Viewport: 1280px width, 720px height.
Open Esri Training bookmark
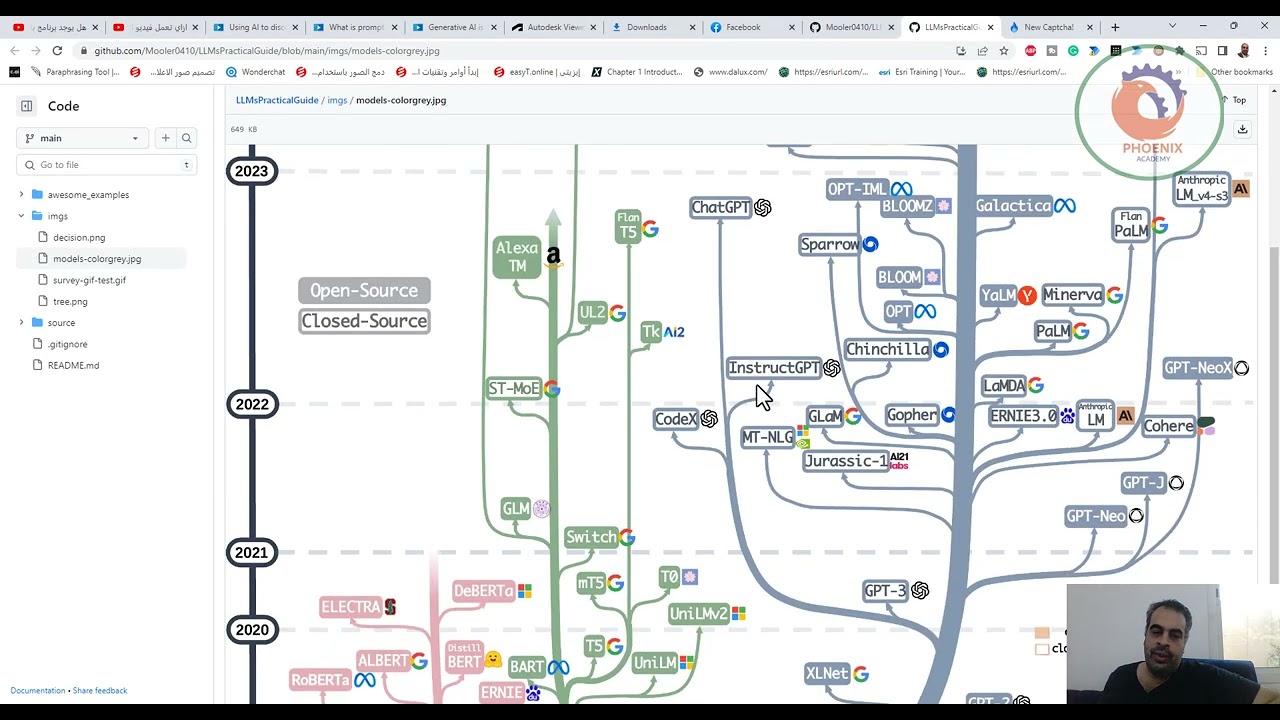[922, 72]
